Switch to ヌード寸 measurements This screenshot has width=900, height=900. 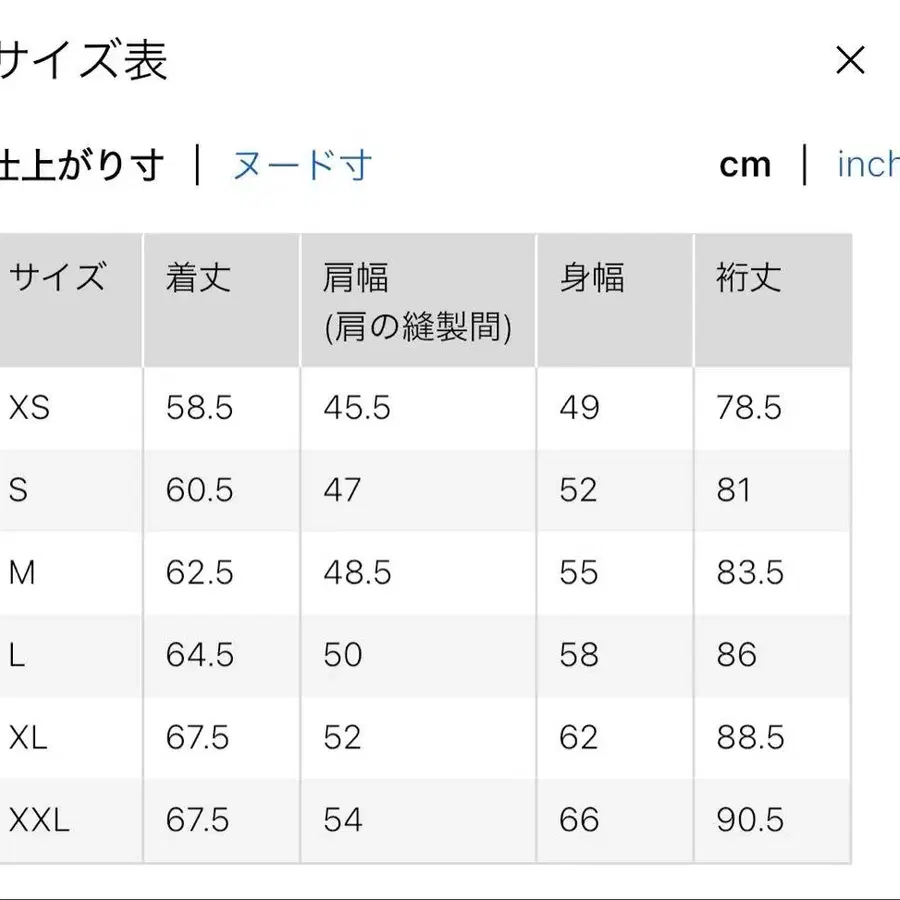[302, 167]
